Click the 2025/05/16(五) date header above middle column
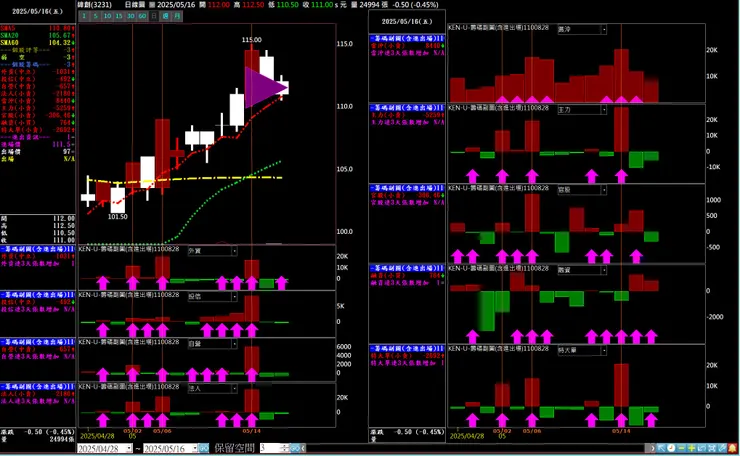The image size is (740, 456). pyautogui.click(x=407, y=22)
